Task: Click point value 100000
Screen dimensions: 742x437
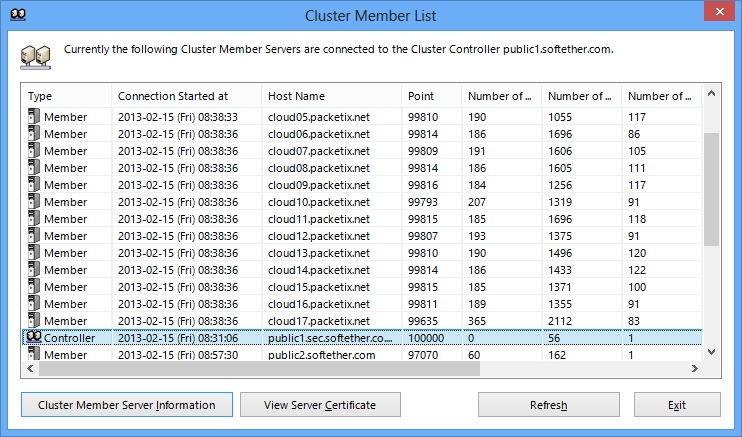Action: 426,338
